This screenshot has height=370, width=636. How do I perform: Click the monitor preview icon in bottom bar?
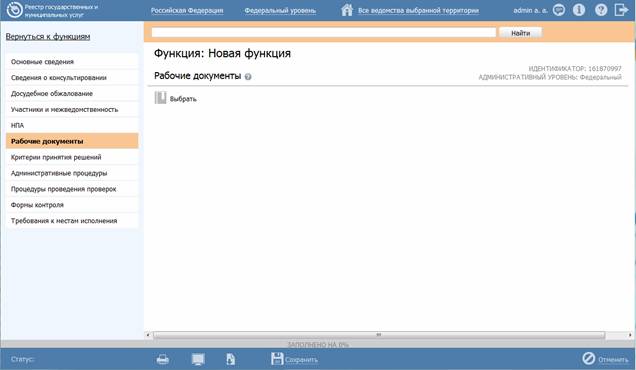pyautogui.click(x=198, y=359)
